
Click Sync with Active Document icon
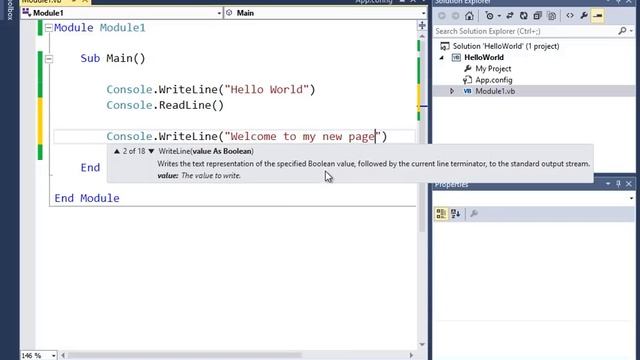click(x=510, y=16)
